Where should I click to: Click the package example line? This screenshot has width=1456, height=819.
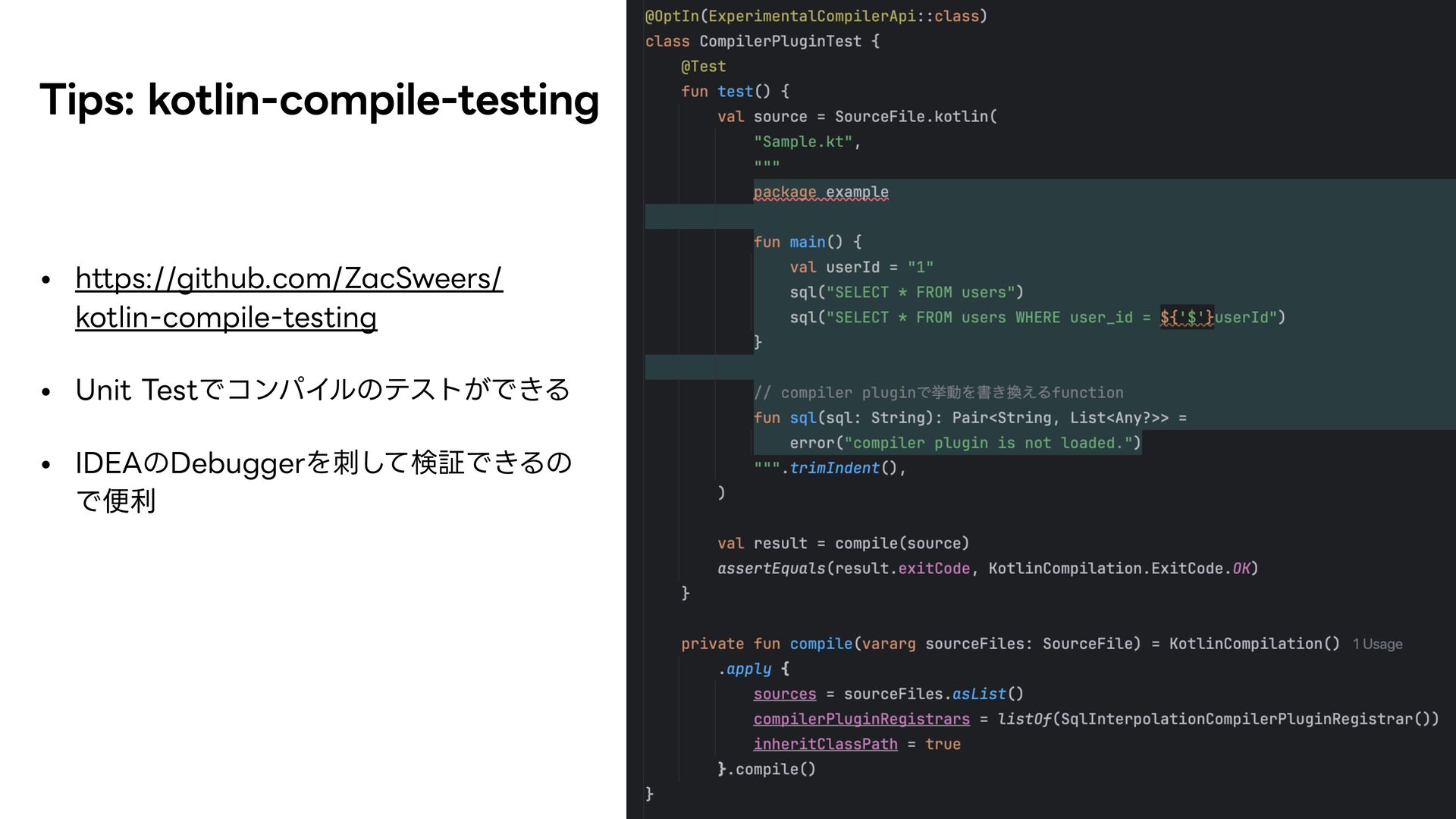pyautogui.click(x=821, y=193)
